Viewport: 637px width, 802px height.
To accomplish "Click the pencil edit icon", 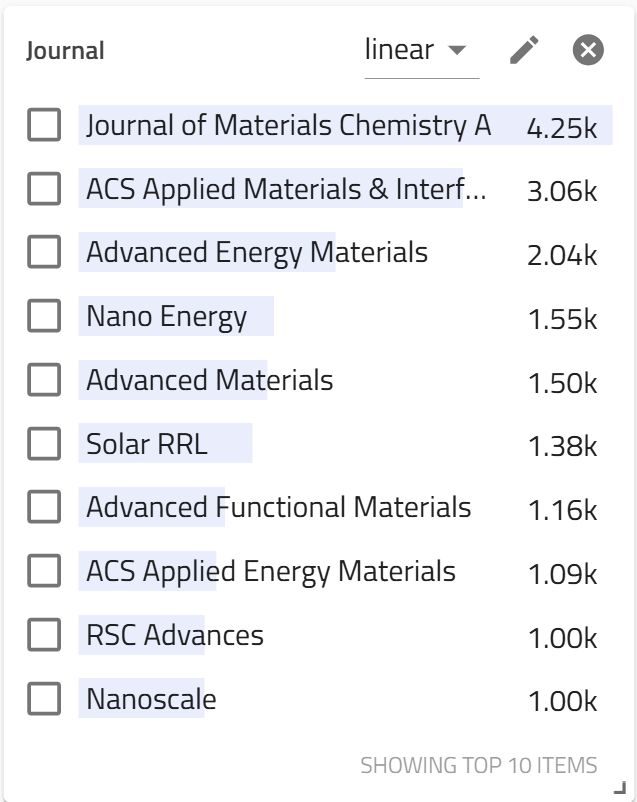I will tap(524, 50).
